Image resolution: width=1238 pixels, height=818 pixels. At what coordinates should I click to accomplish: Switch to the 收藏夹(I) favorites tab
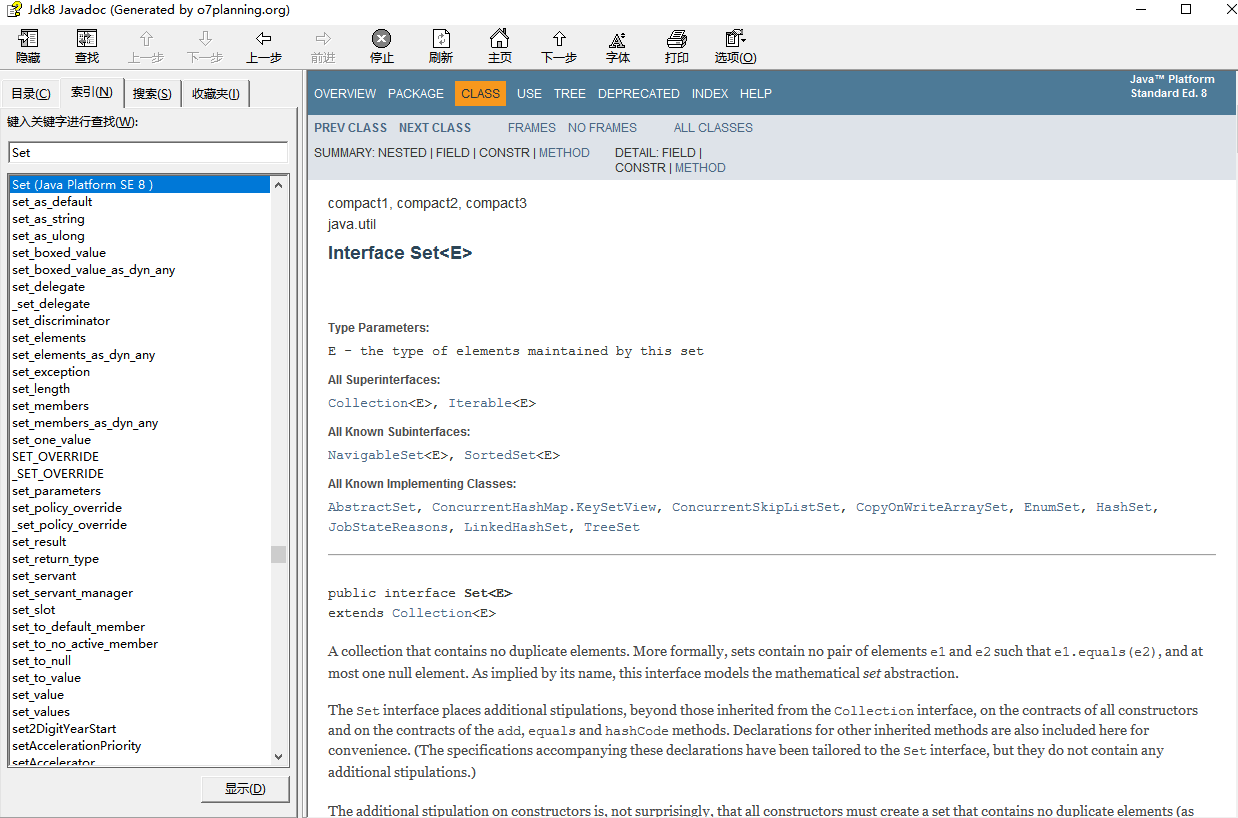[216, 94]
